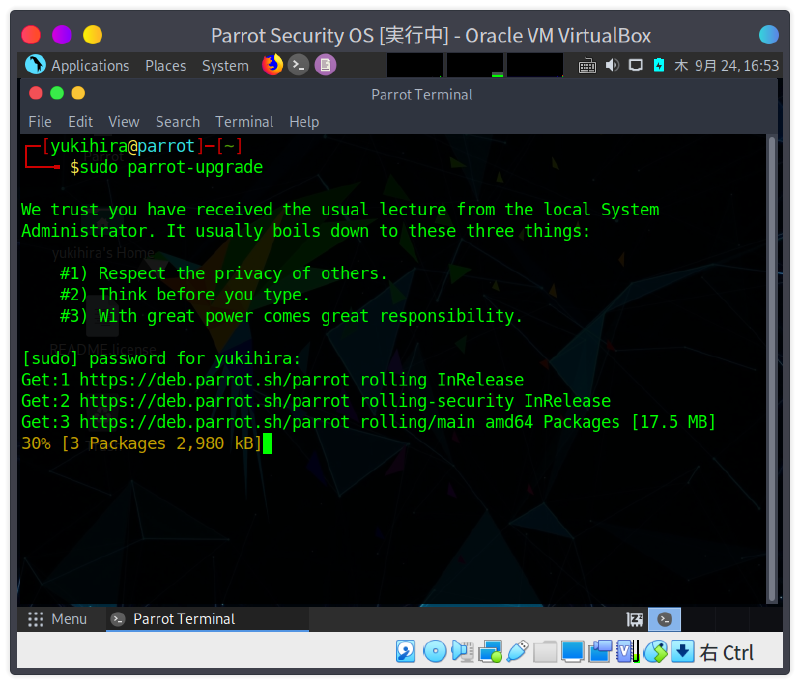Click VirtualBox optical disc icon

[434, 652]
